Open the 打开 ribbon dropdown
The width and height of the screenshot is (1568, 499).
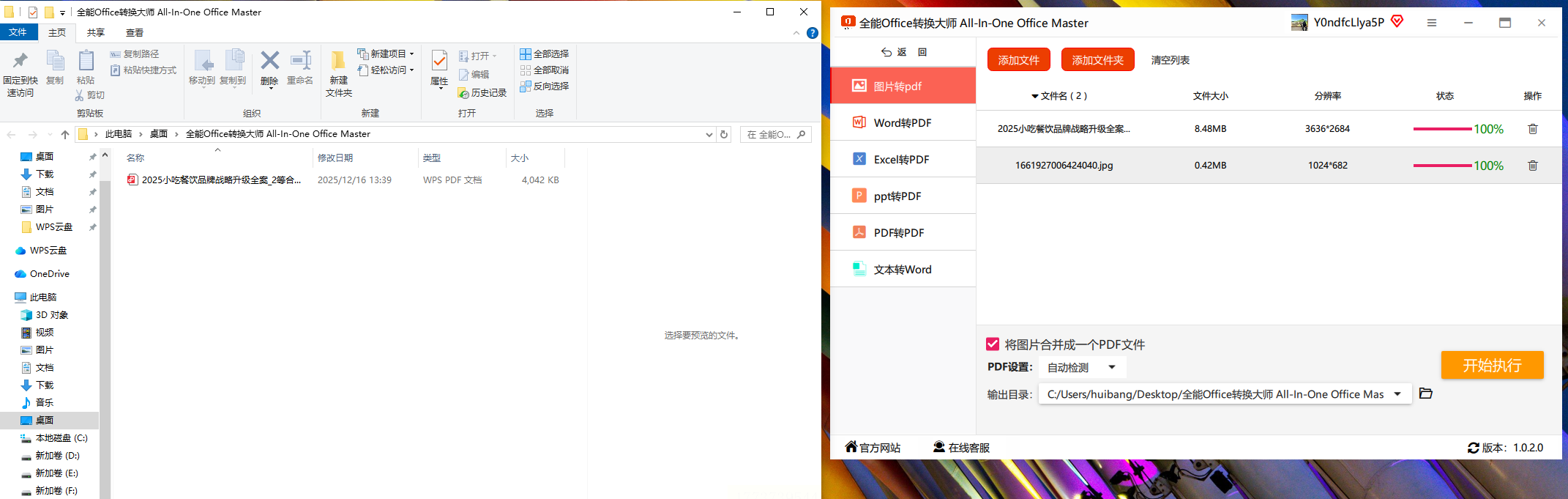click(478, 56)
